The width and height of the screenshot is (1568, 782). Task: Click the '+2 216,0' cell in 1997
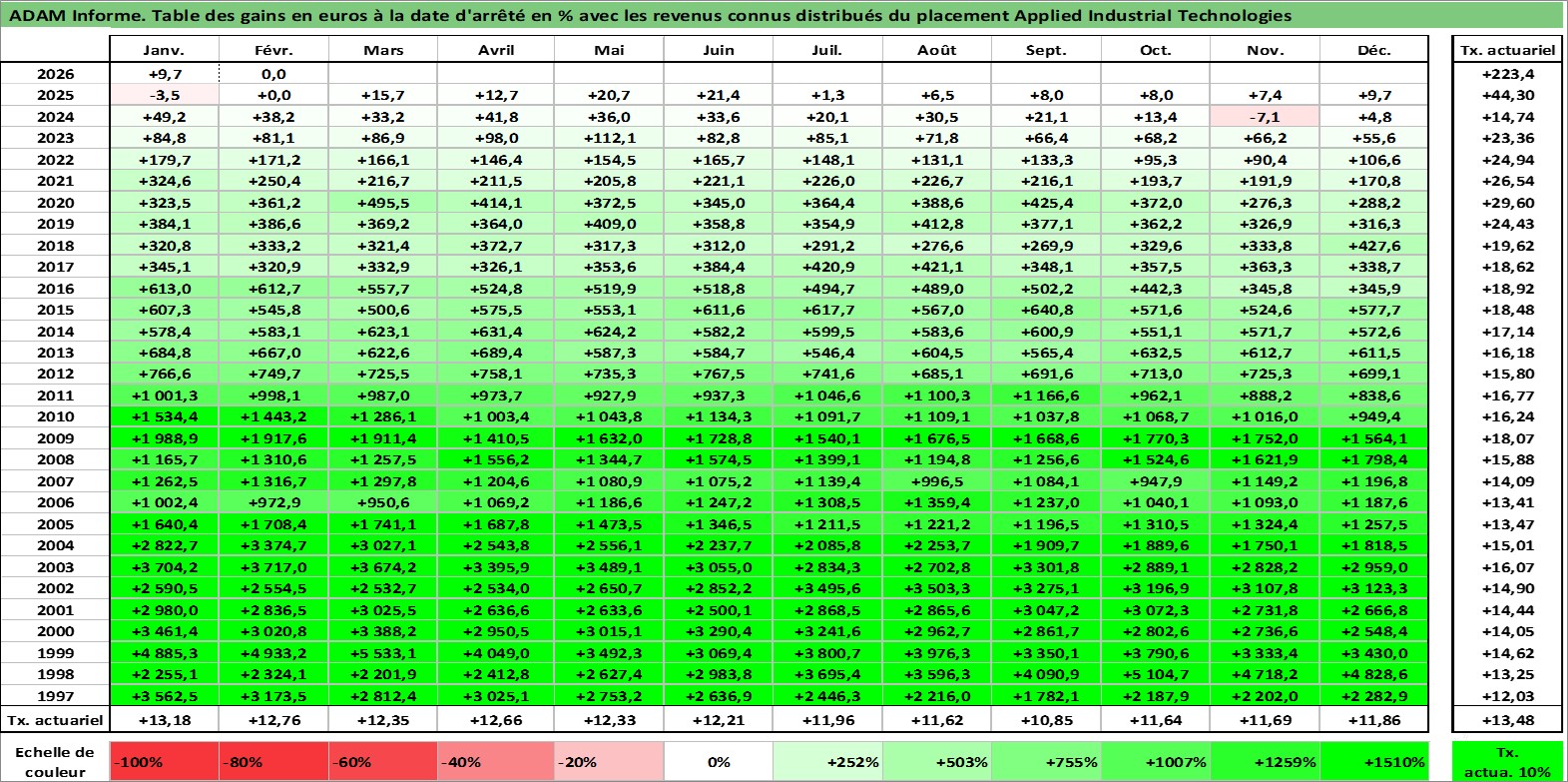click(937, 696)
